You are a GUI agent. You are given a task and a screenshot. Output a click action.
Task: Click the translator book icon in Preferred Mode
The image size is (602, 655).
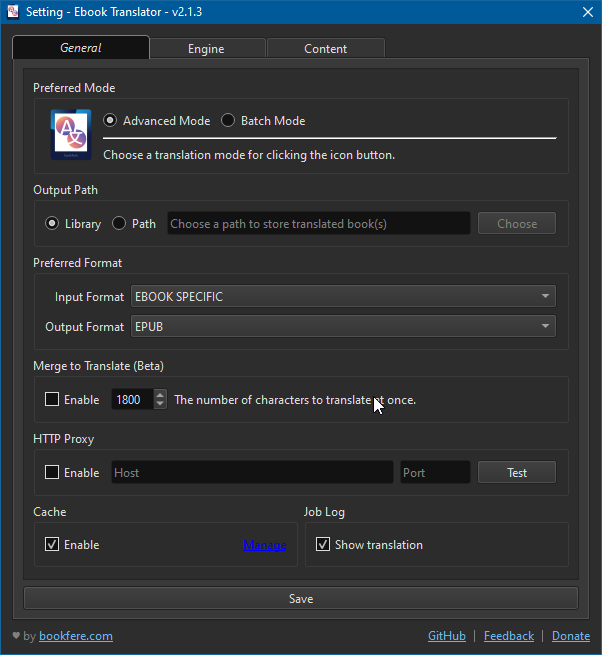pyautogui.click(x=71, y=135)
